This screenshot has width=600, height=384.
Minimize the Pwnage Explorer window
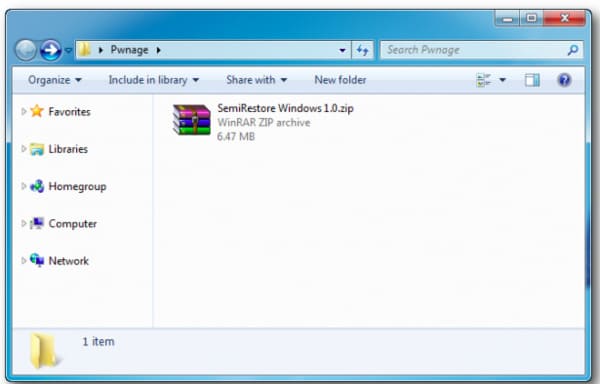point(507,18)
